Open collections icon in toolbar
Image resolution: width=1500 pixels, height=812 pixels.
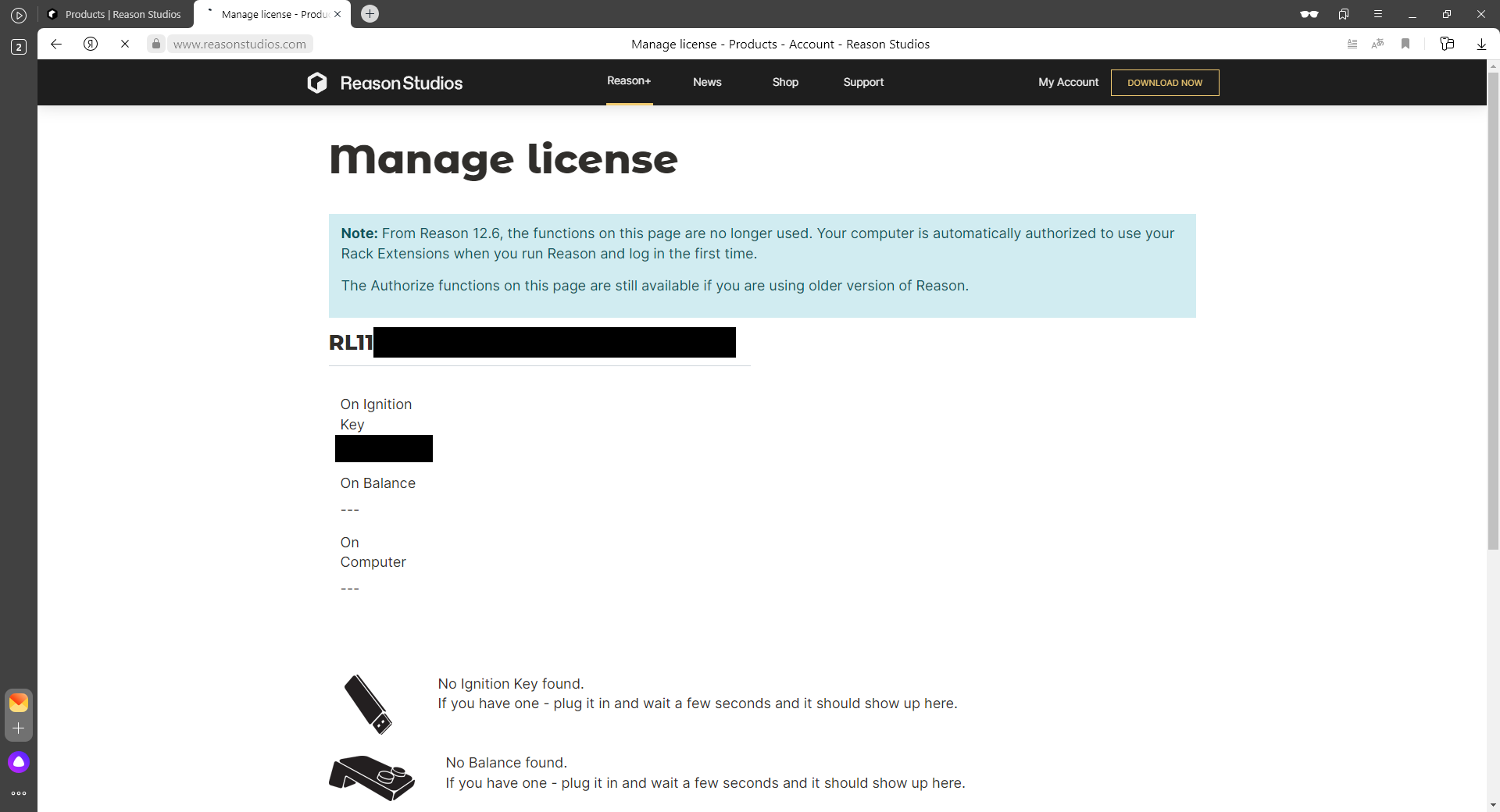click(x=1447, y=44)
